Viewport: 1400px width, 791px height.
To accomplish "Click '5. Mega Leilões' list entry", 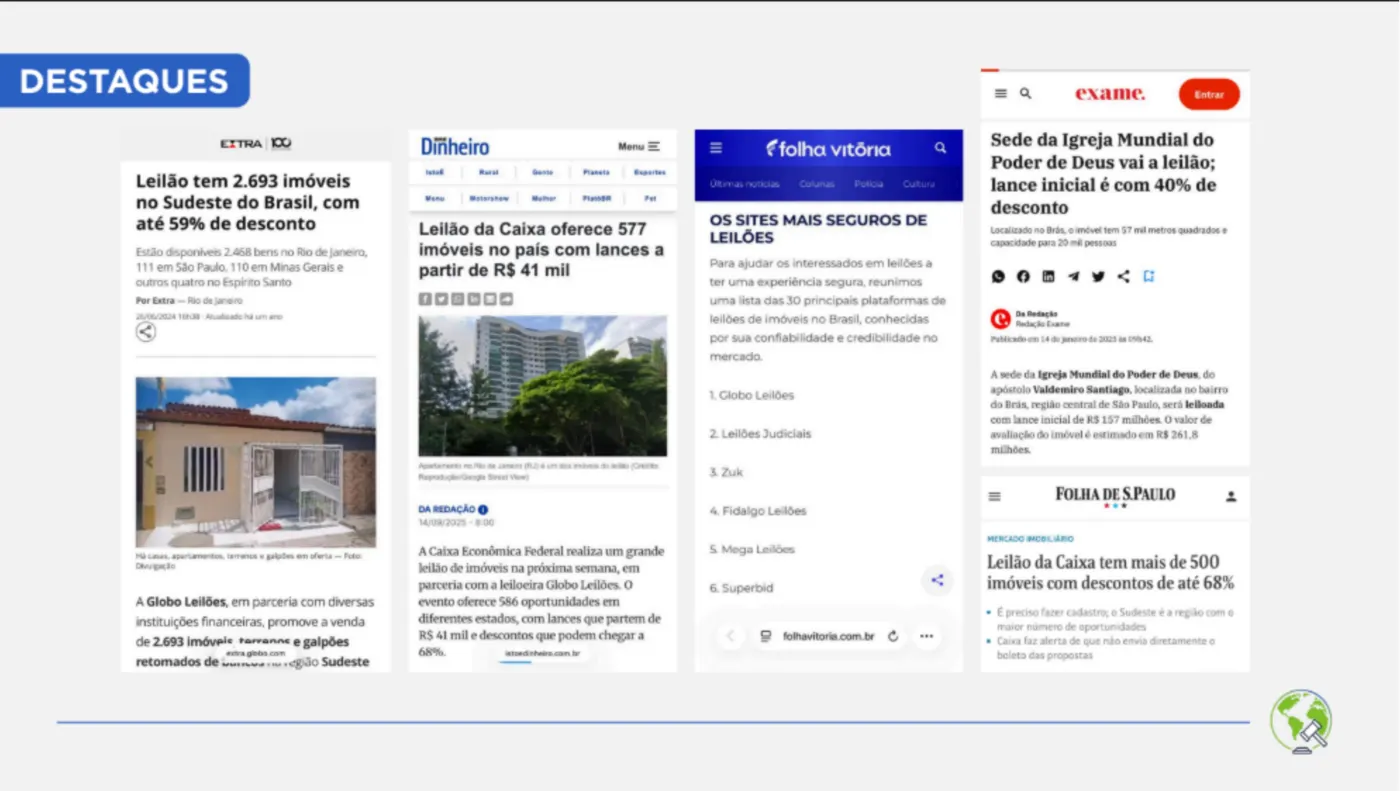I will click(752, 549).
